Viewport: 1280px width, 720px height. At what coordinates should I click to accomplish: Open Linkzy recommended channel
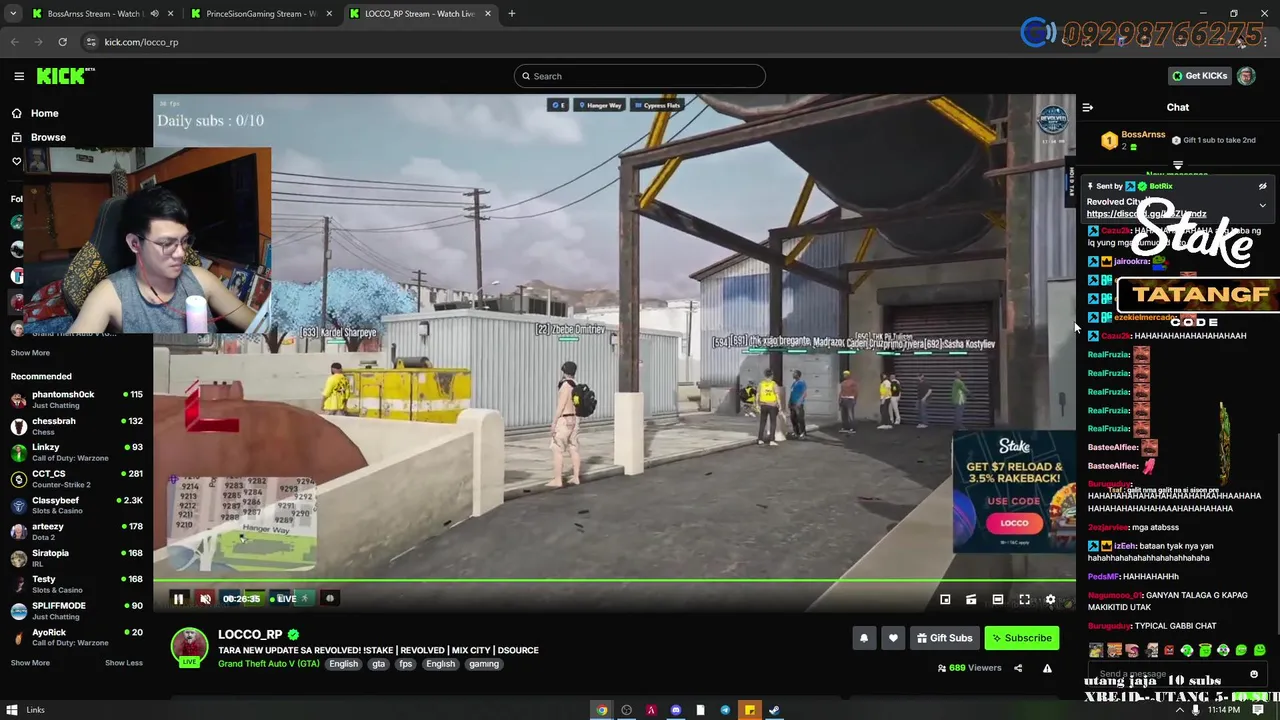click(x=77, y=452)
